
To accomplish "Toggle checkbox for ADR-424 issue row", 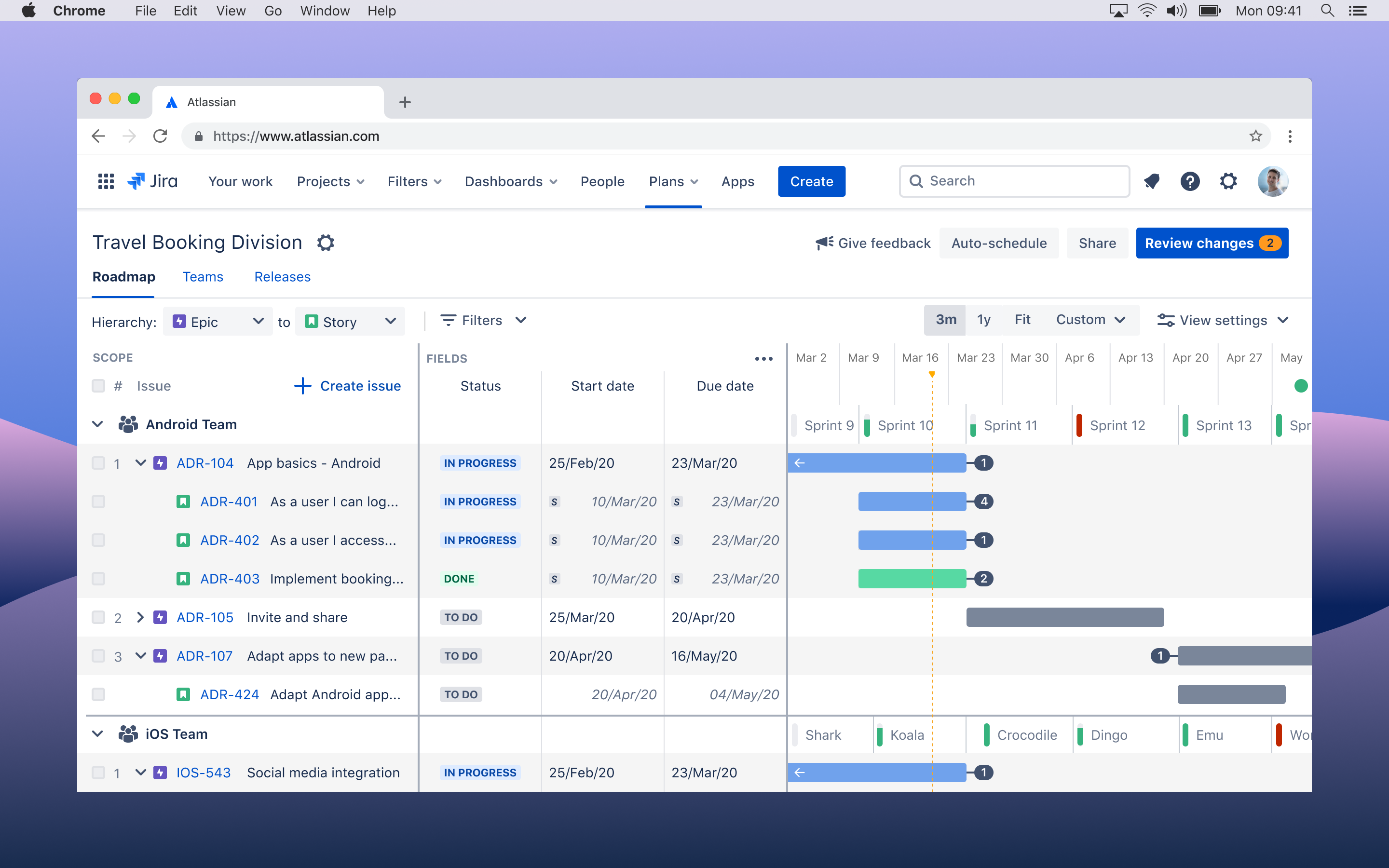I will 97,694.
